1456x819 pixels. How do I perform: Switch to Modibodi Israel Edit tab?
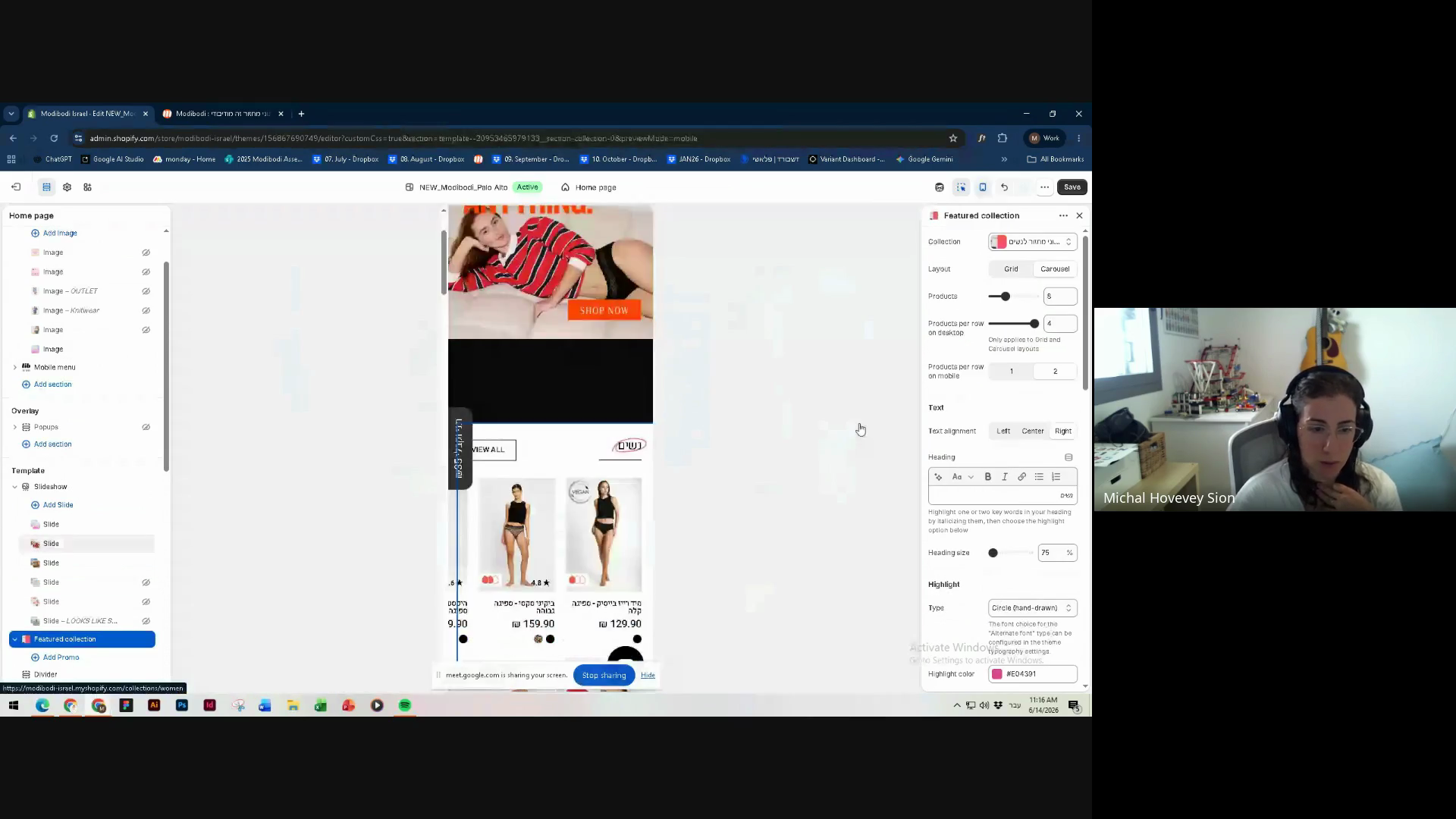87,114
